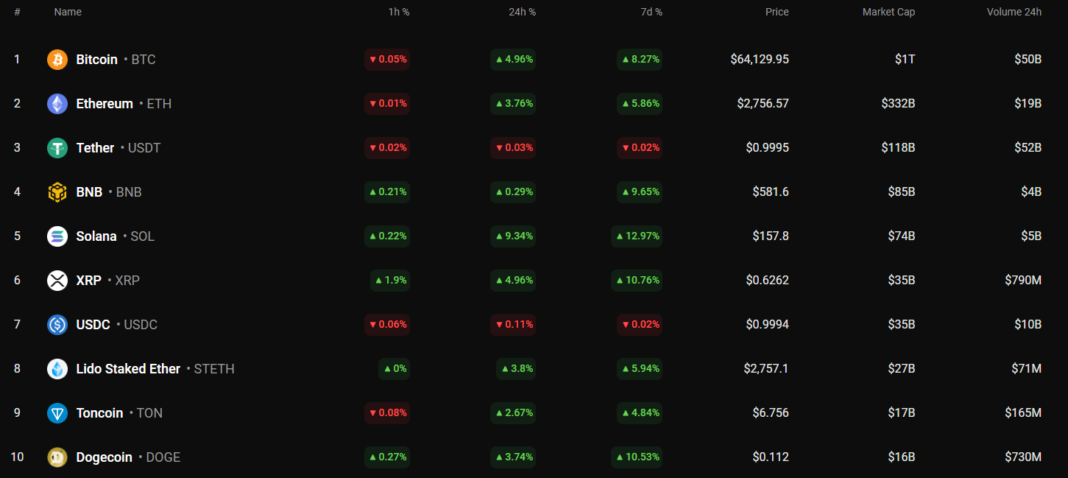This screenshot has width=1068, height=478.
Task: Click the BNB yellow logo icon
Action: 57,192
